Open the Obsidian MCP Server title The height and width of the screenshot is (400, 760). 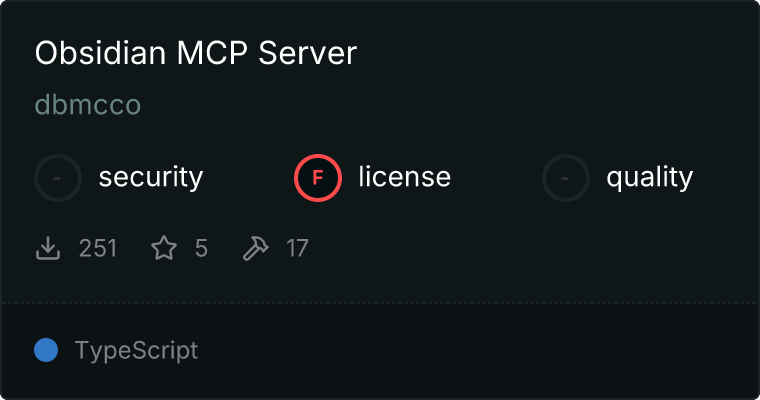[x=196, y=53]
